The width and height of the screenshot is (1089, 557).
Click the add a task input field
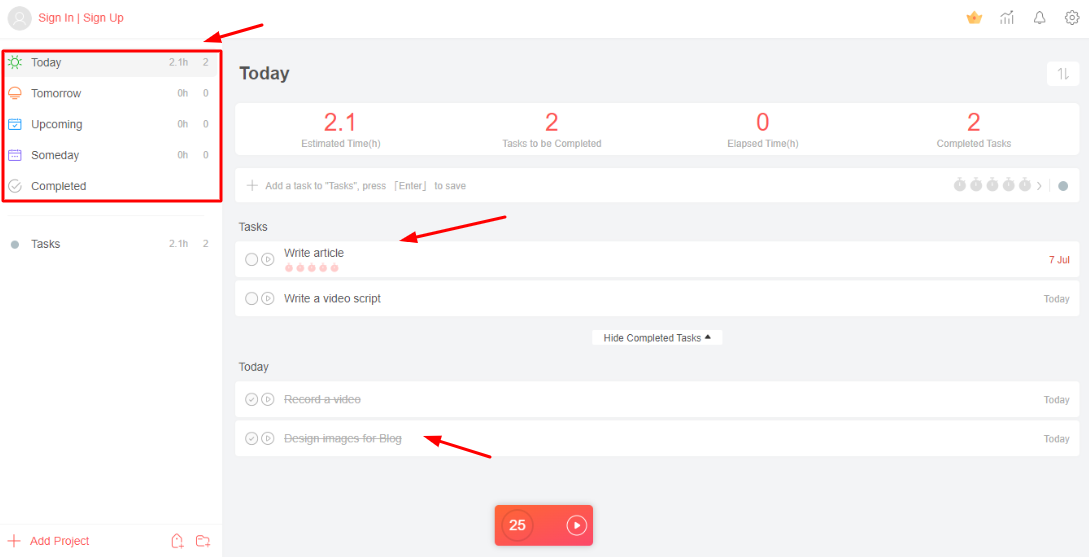[x=500, y=185]
